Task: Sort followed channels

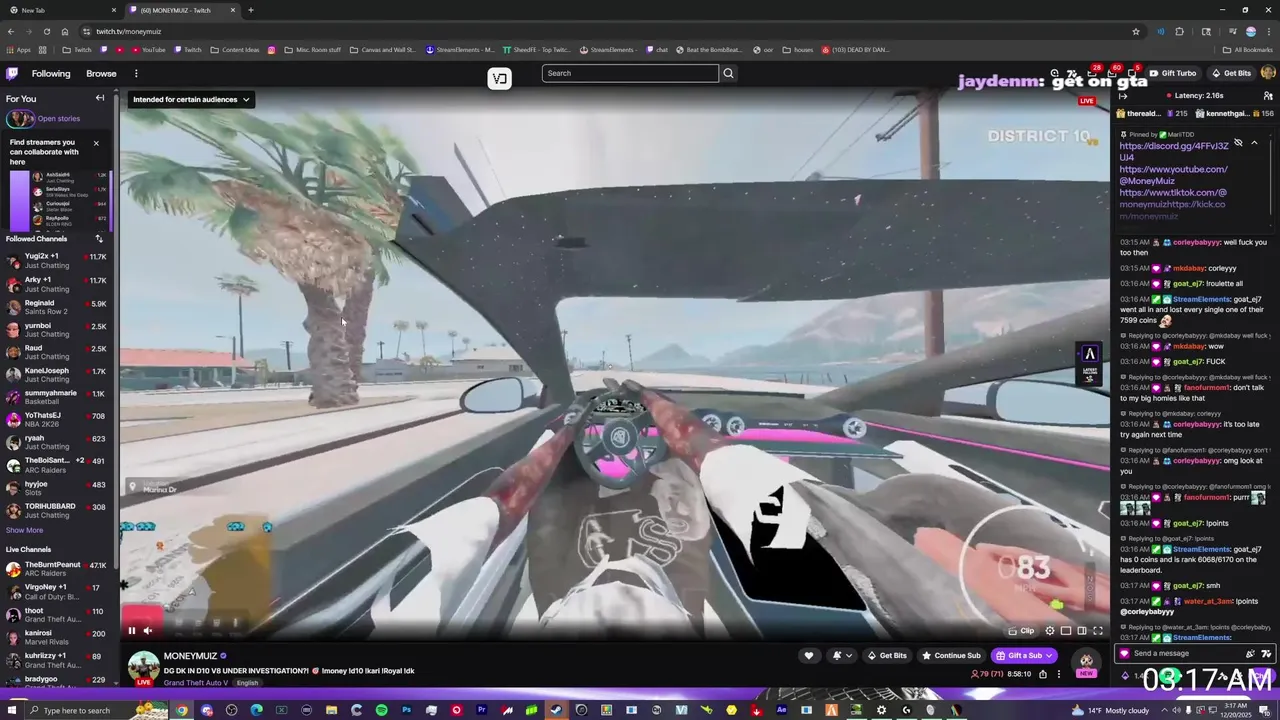Action: coord(99,239)
